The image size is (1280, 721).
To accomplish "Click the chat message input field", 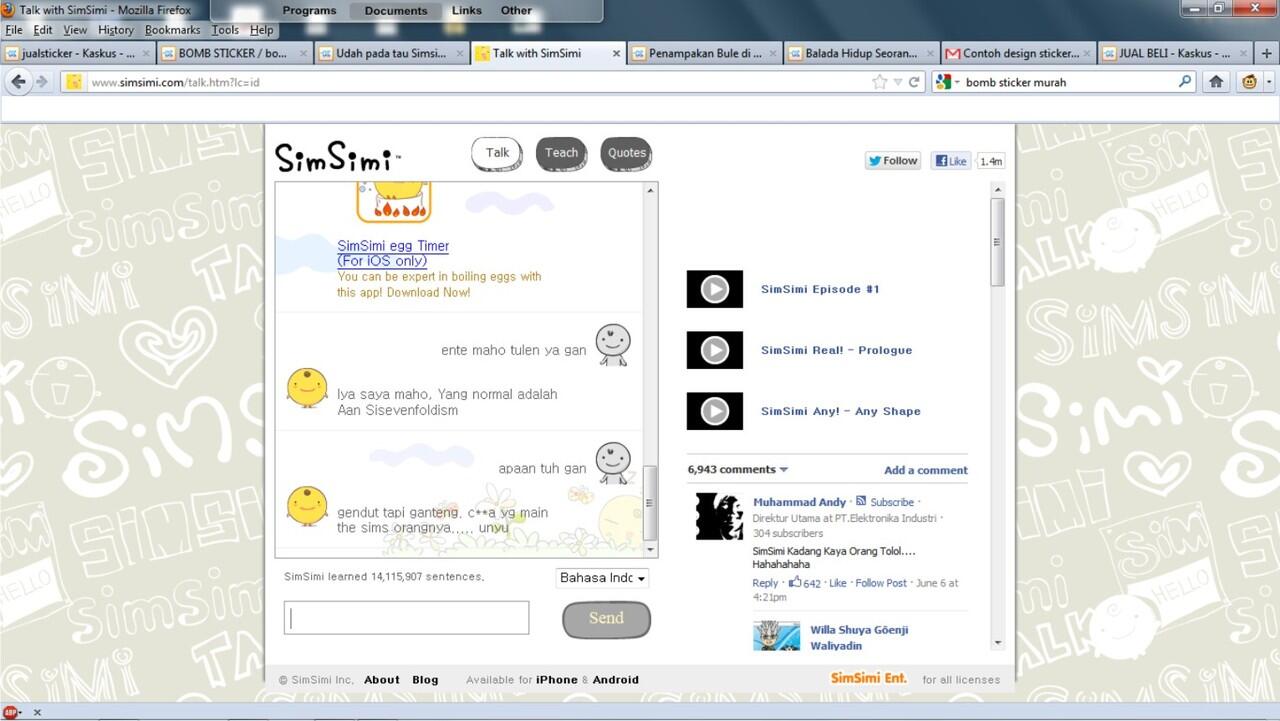I will pos(406,618).
